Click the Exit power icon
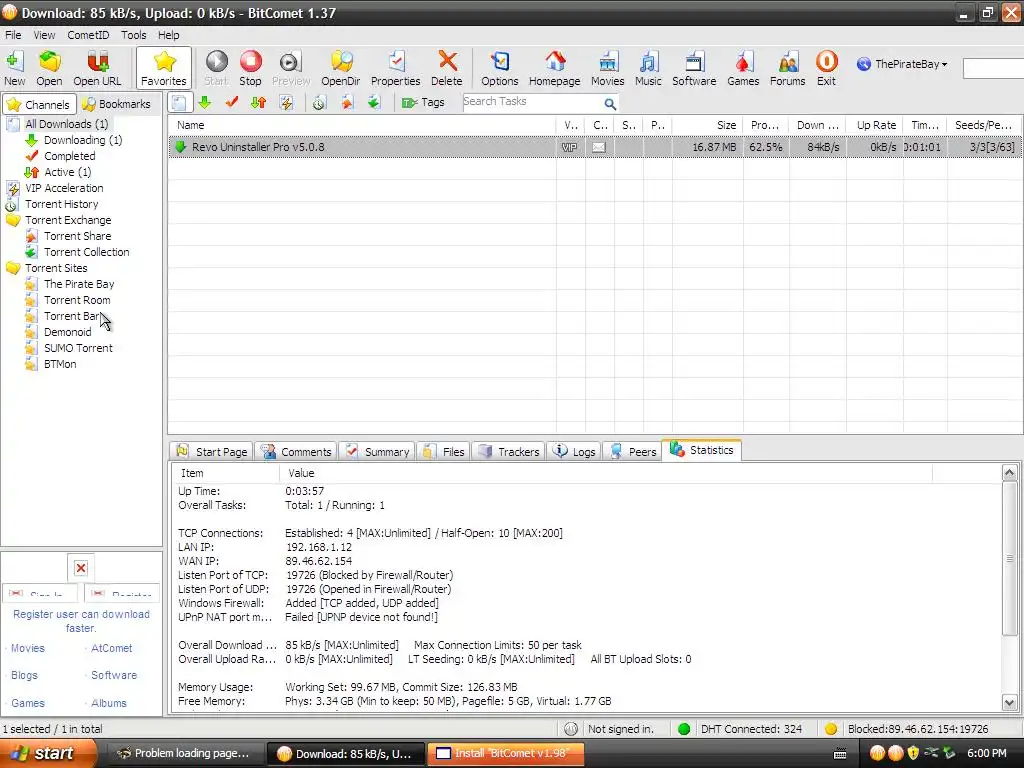Screen dimensions: 1024x768 (x=826, y=68)
